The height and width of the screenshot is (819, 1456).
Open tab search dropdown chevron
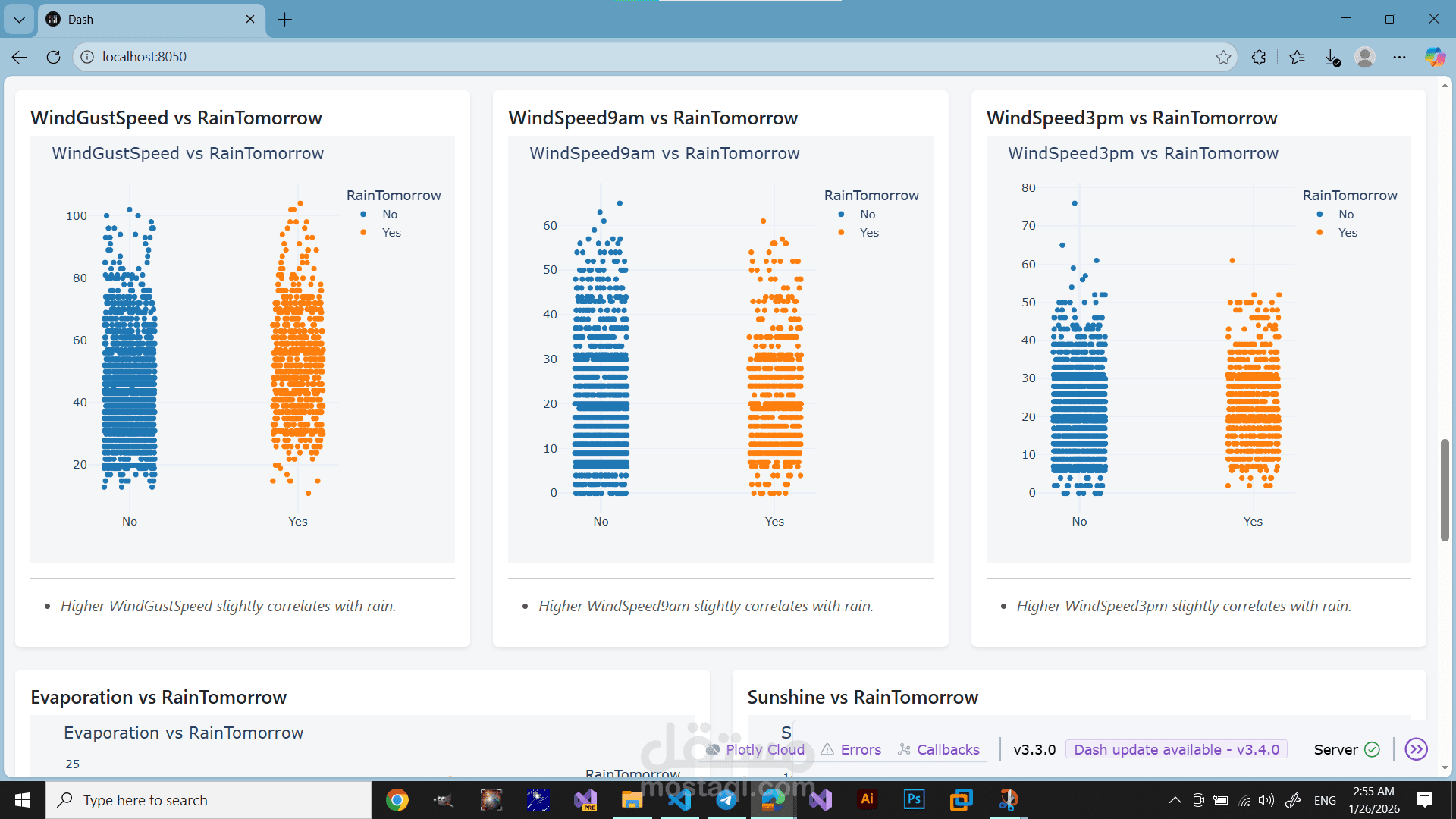[x=19, y=19]
